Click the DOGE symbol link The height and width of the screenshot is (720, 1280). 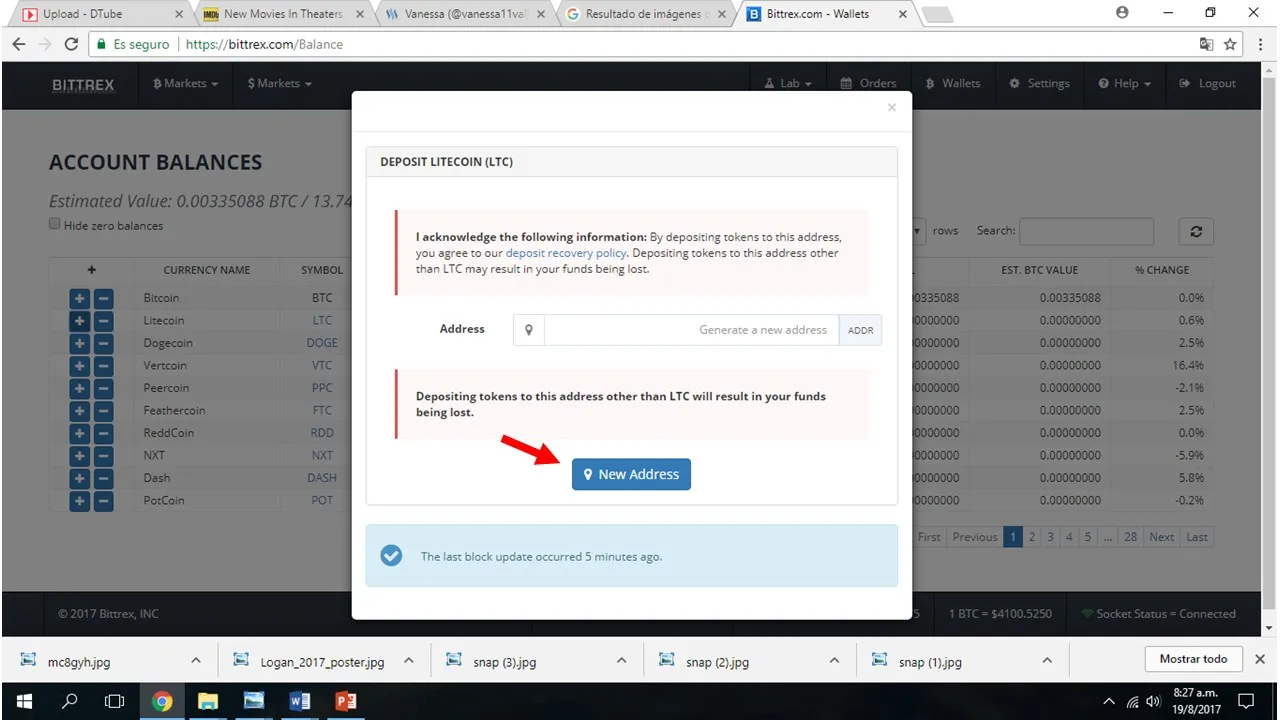click(322, 343)
